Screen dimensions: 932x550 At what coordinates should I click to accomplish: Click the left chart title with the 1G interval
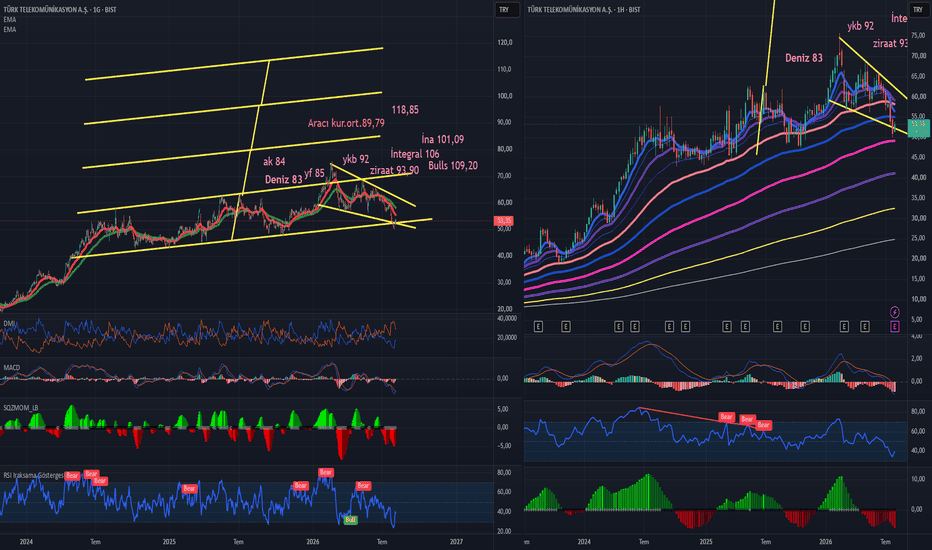[x=59, y=10]
